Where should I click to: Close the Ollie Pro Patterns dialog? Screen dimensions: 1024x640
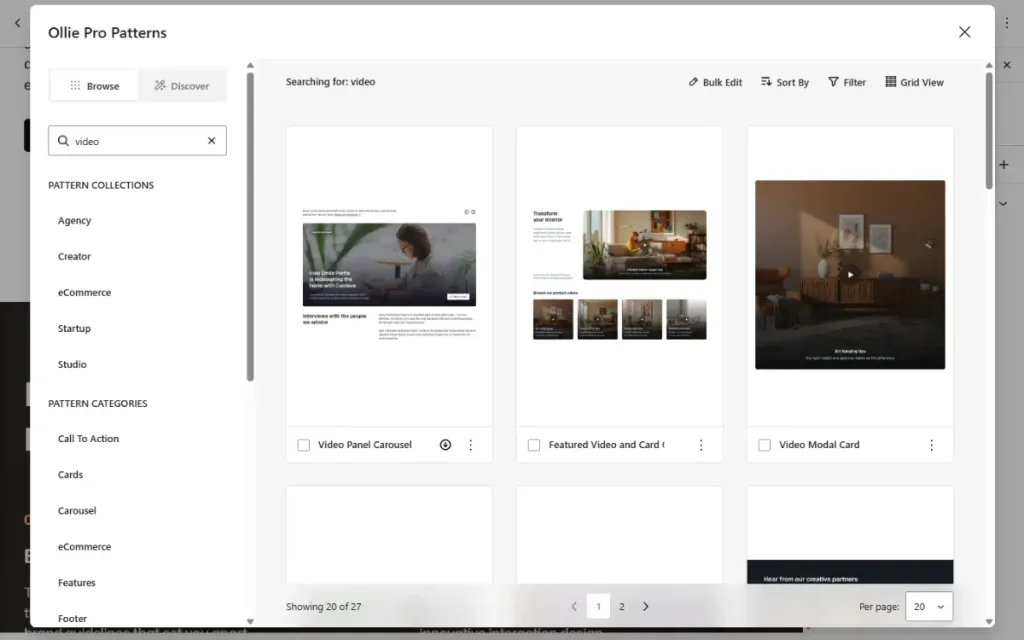point(965,32)
